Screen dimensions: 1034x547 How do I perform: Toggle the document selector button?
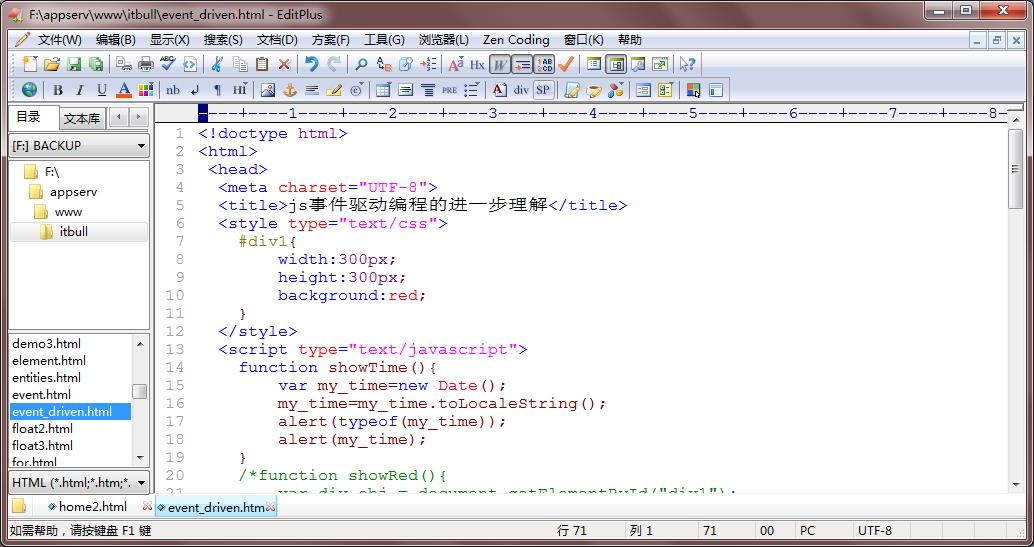pyautogui.click(x=594, y=64)
